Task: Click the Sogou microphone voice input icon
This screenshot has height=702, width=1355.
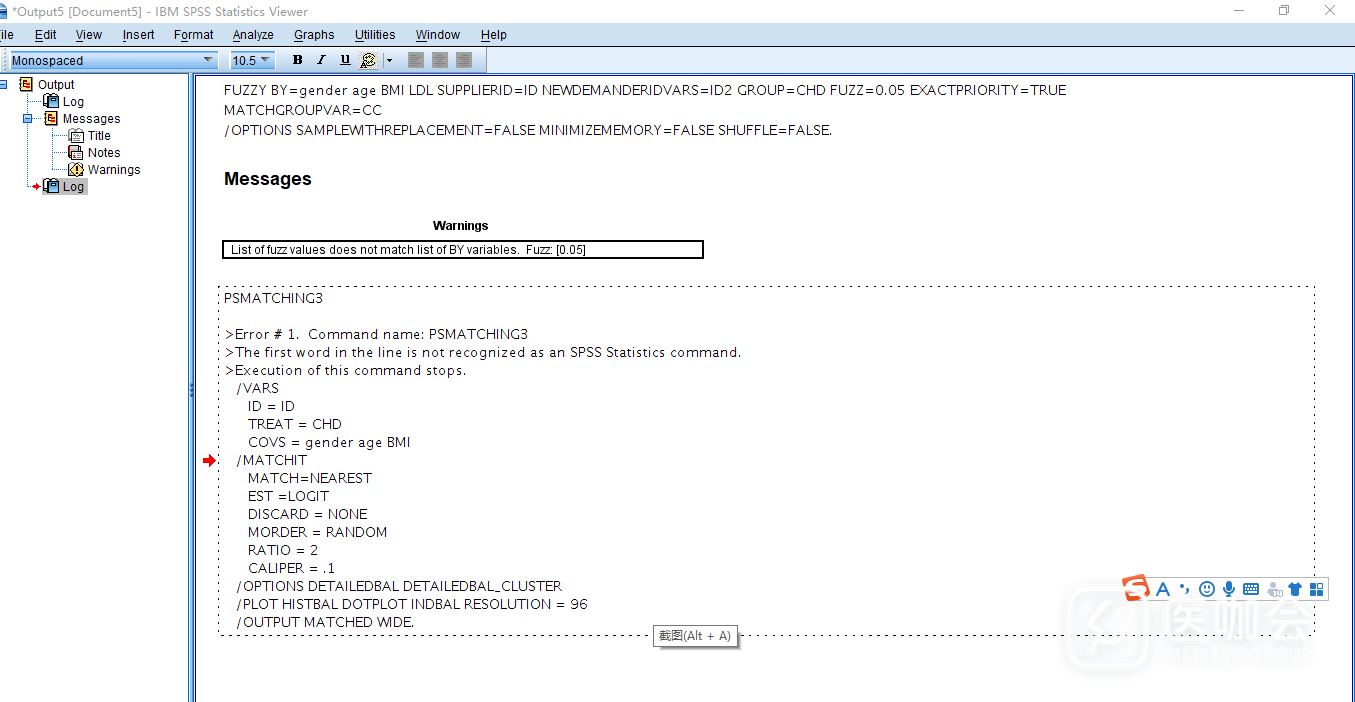Action: pos(1229,589)
